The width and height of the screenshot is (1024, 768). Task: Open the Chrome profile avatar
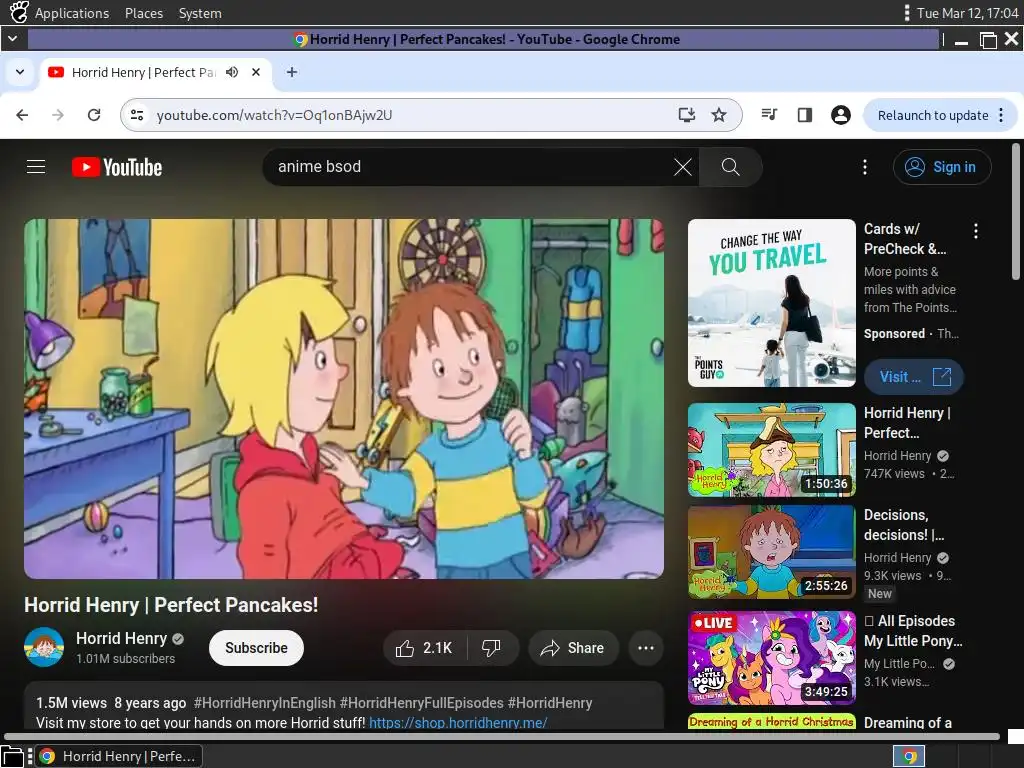(x=840, y=115)
